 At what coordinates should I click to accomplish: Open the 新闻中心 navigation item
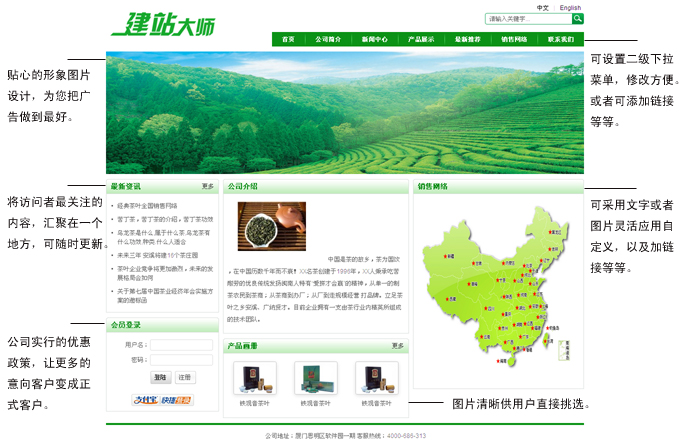click(374, 39)
